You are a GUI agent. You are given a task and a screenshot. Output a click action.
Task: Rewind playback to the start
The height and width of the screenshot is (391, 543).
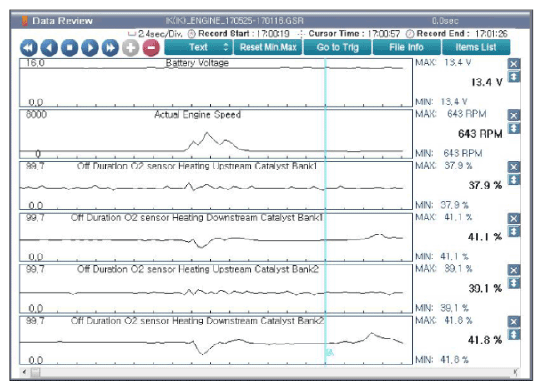29,47
